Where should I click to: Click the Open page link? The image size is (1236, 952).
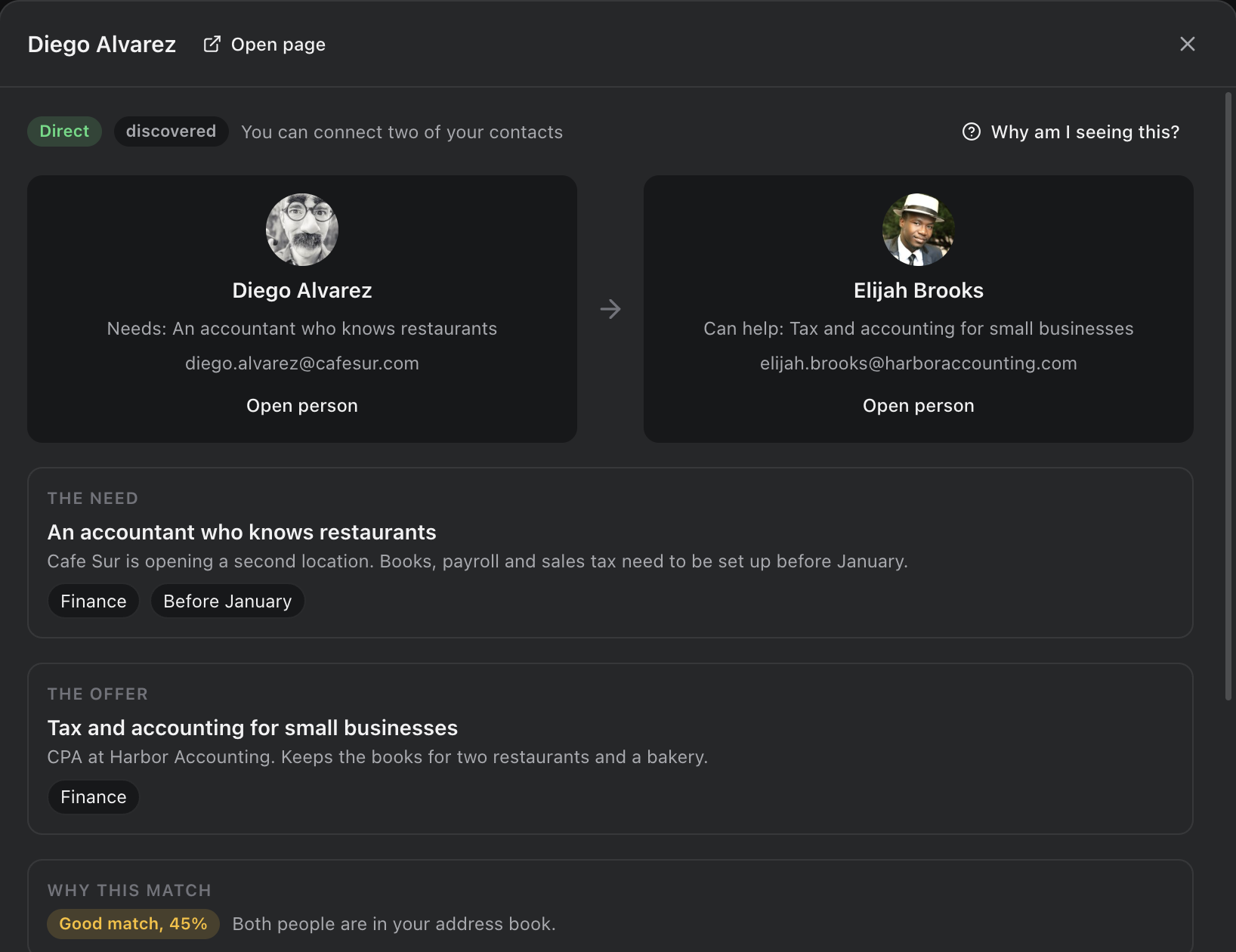pyautogui.click(x=264, y=45)
